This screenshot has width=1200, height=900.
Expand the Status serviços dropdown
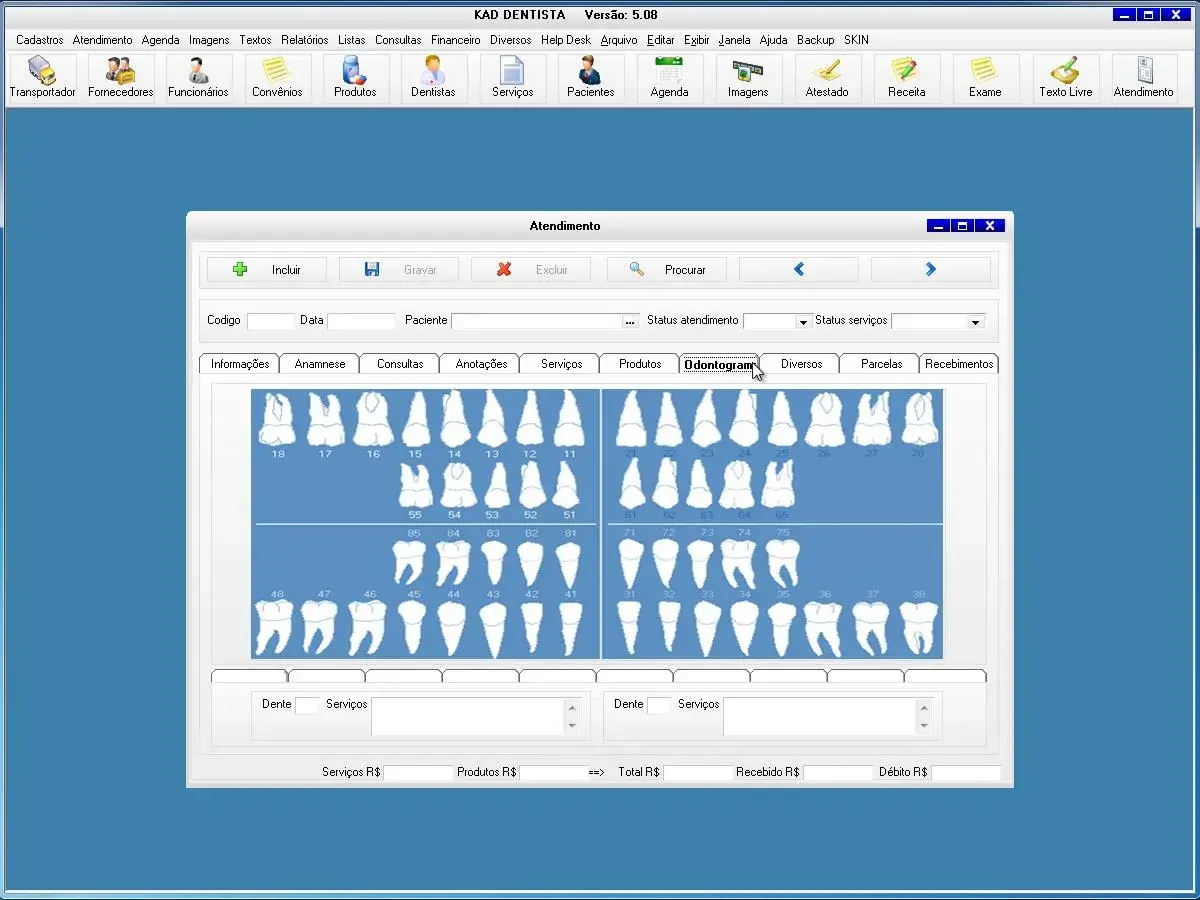click(975, 322)
